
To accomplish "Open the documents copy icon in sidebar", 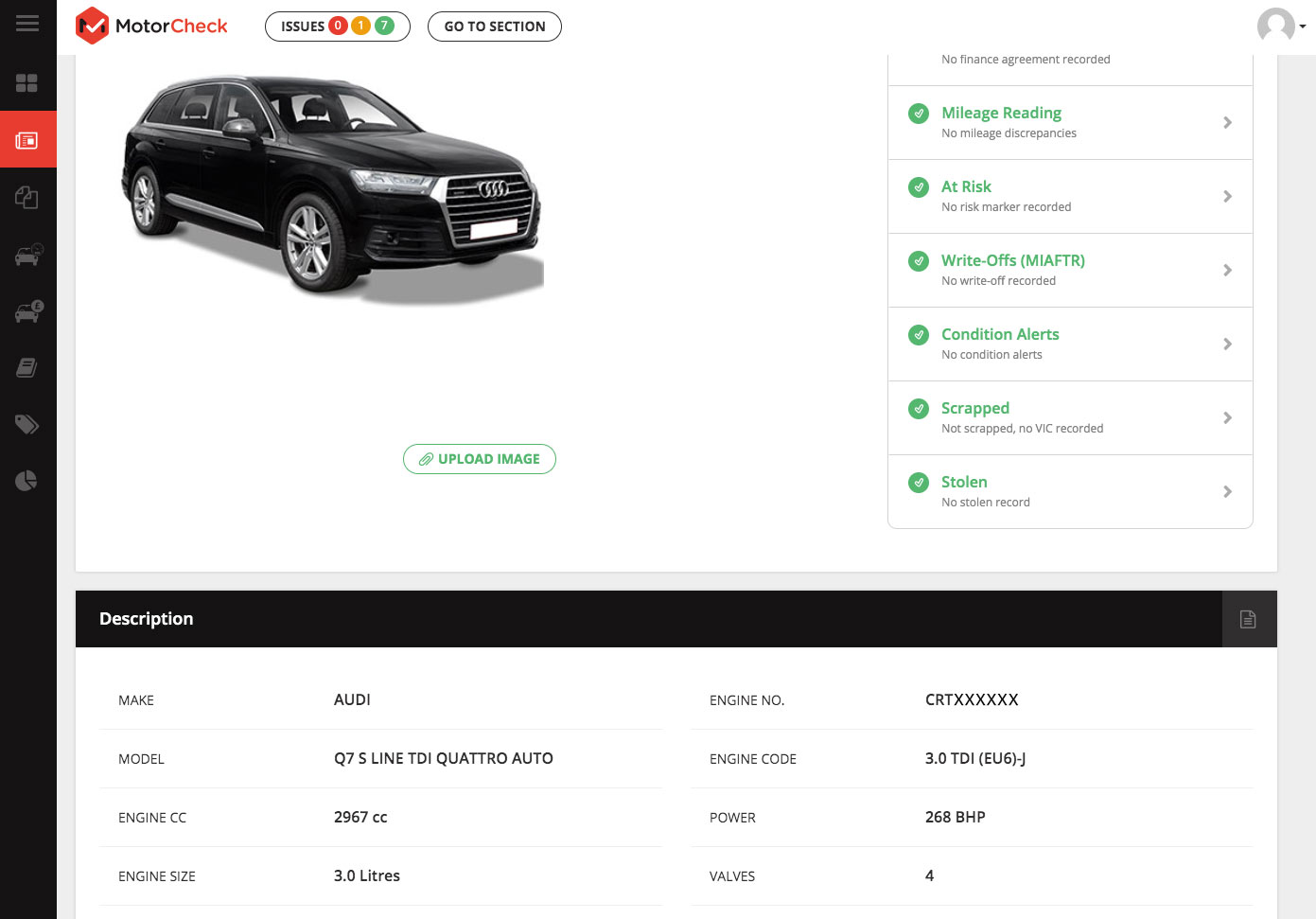I will click(x=26, y=197).
